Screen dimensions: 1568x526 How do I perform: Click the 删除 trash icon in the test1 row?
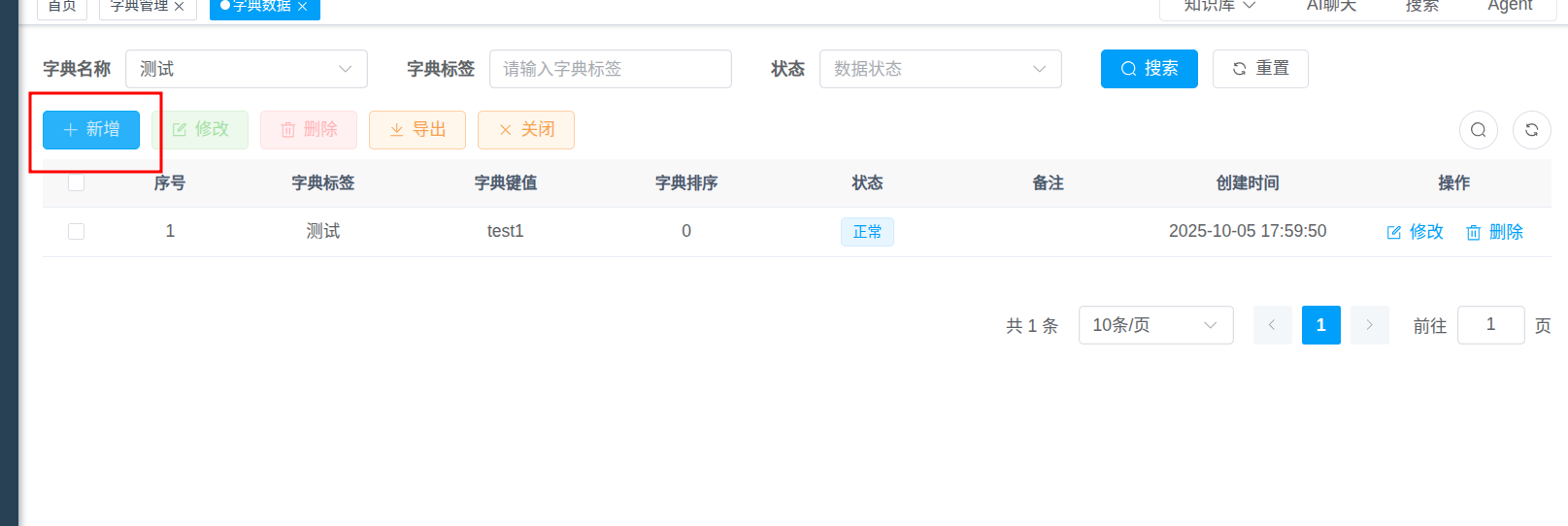click(1473, 232)
